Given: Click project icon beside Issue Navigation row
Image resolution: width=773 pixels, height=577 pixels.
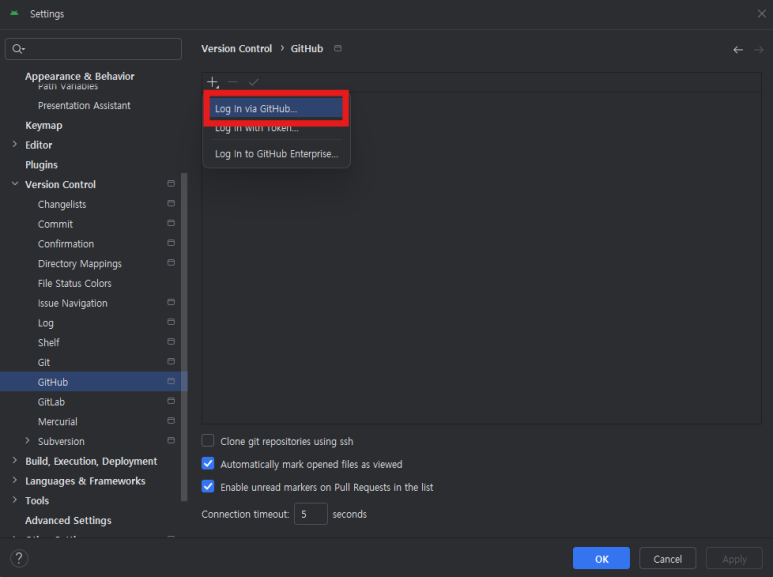Looking at the screenshot, I should pos(171,302).
